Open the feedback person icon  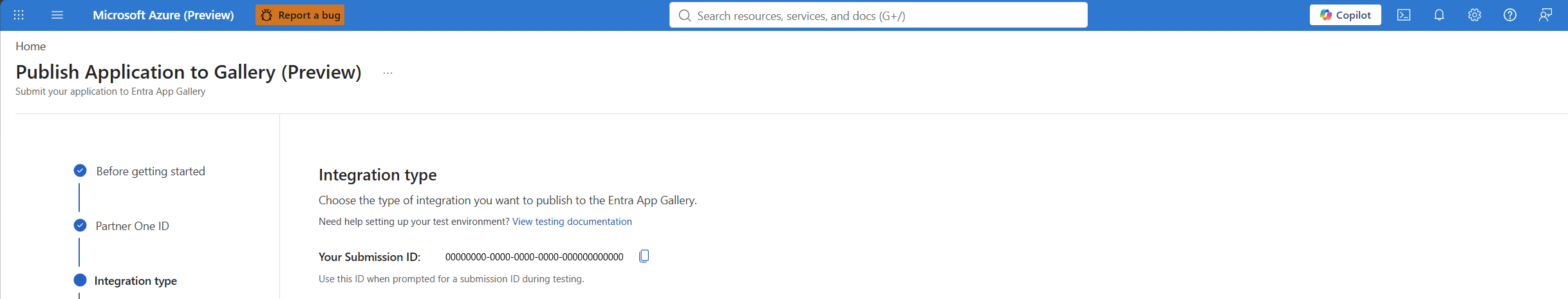click(1545, 15)
